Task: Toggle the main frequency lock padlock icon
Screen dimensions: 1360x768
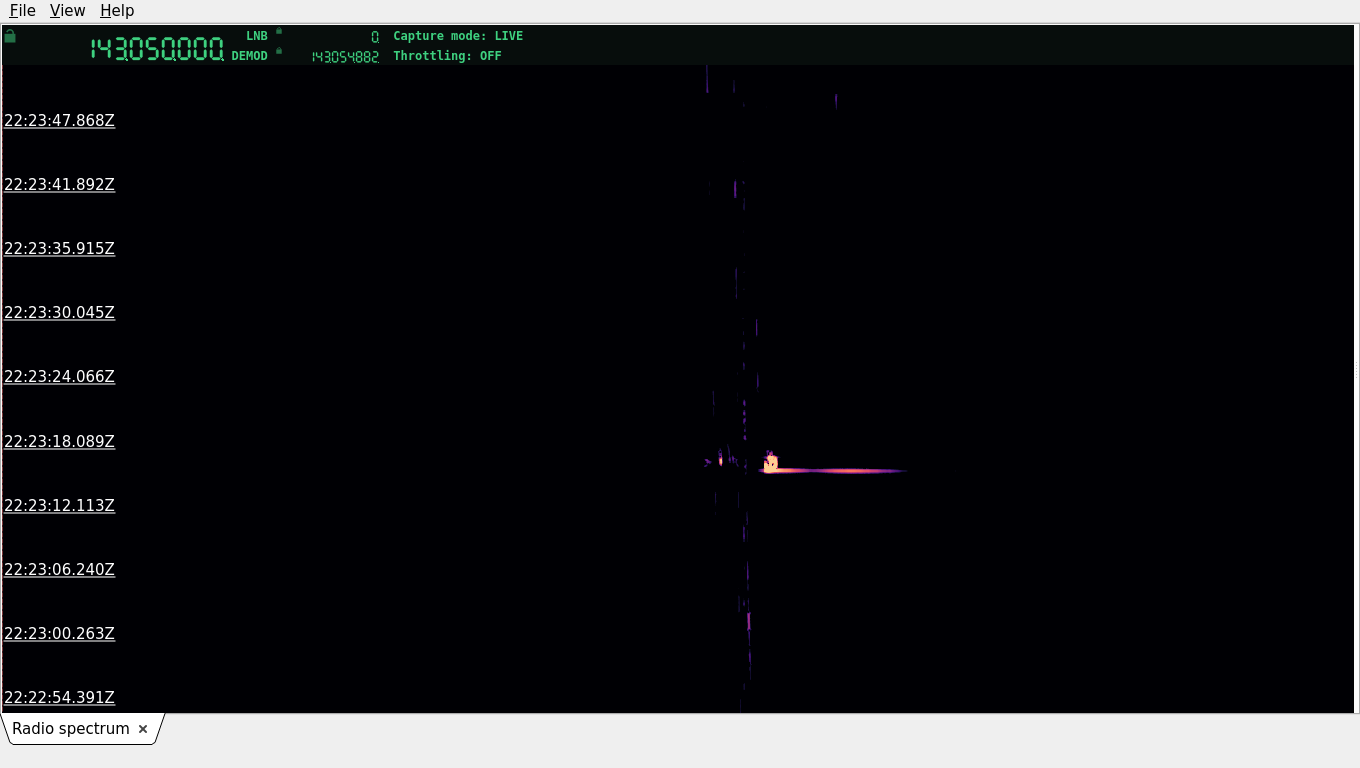Action: [x=10, y=36]
